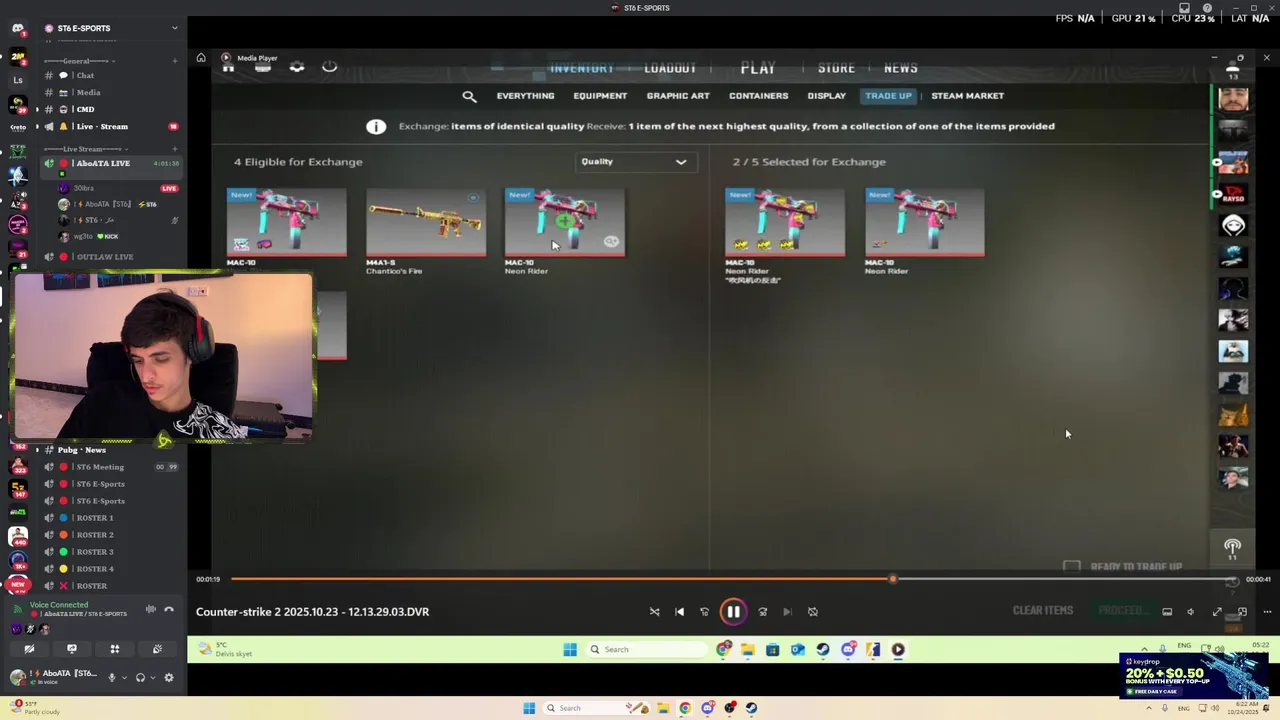Open Discord activities launcher
Image resolution: width=1280 pixels, height=720 pixels.
click(x=114, y=649)
